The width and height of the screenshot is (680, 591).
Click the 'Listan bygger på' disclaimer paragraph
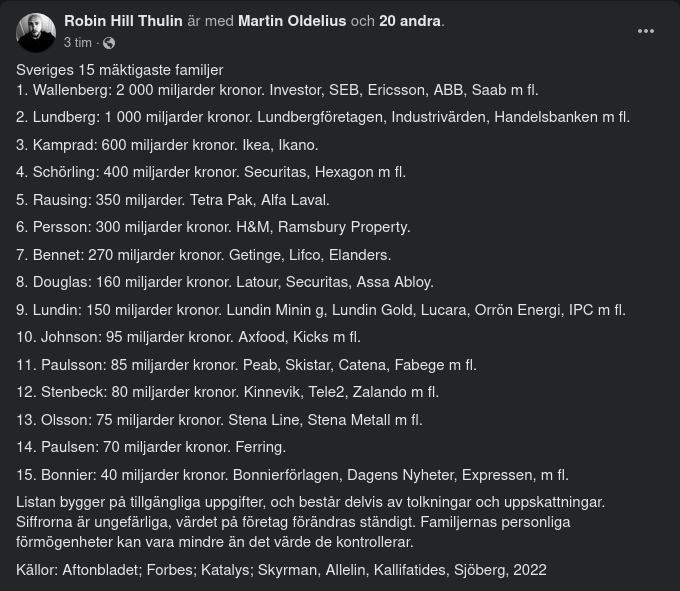[x=310, y=522]
